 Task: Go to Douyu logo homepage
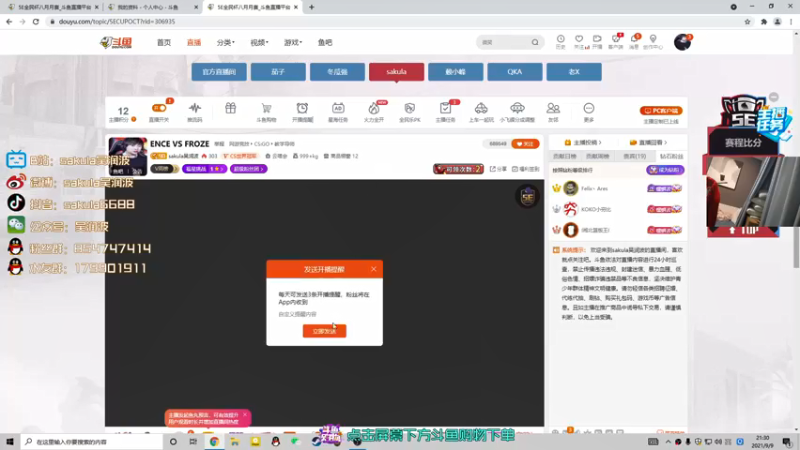click(x=116, y=43)
